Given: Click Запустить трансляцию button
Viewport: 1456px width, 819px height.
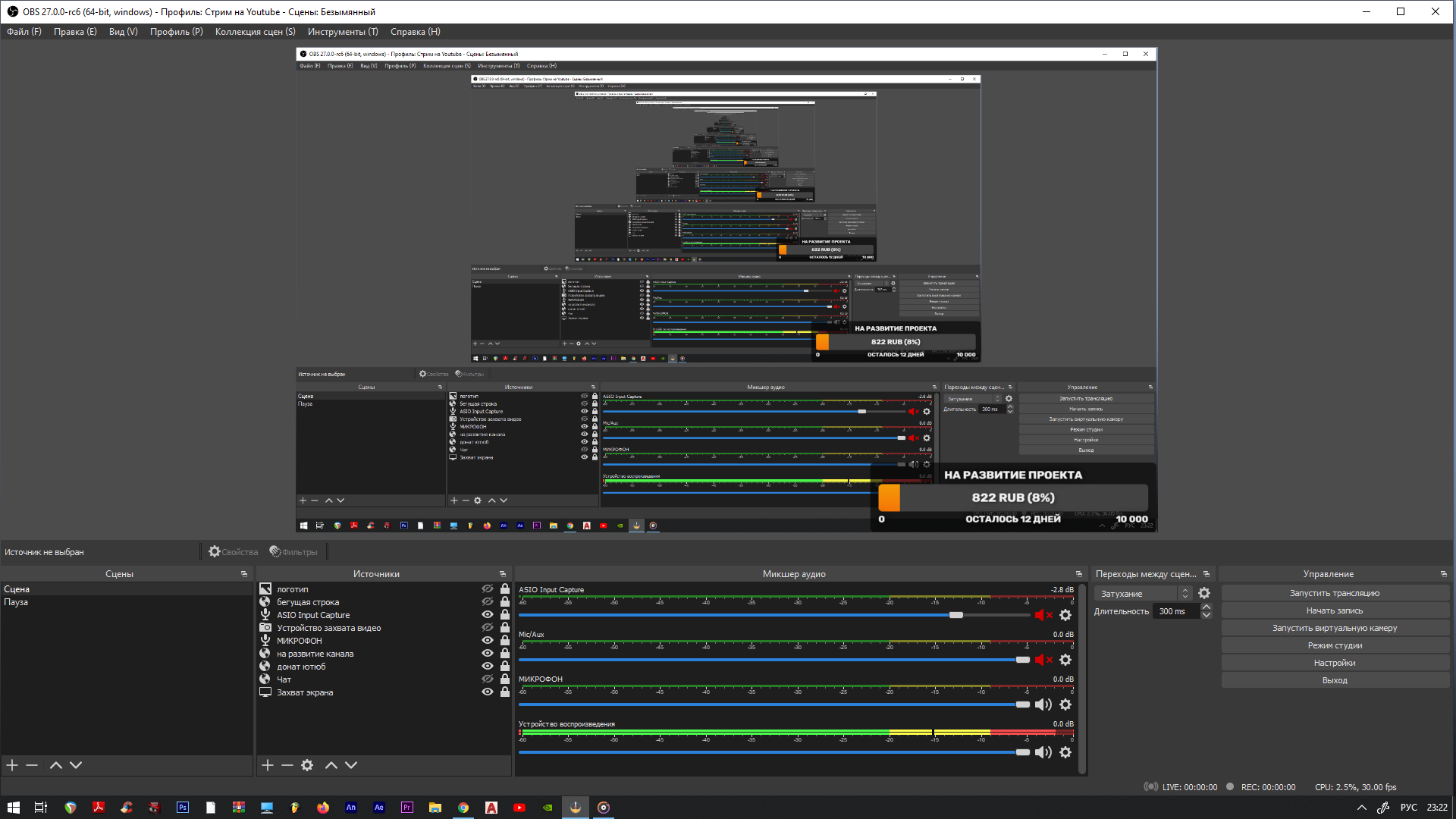Looking at the screenshot, I should tap(1334, 593).
